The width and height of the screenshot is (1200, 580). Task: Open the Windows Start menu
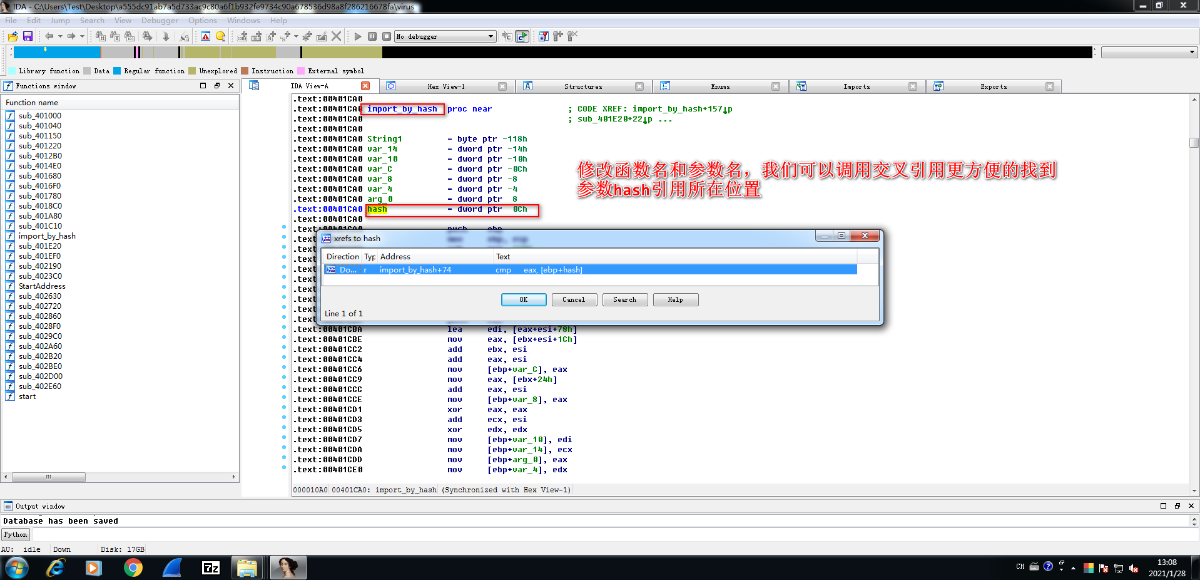(x=19, y=567)
